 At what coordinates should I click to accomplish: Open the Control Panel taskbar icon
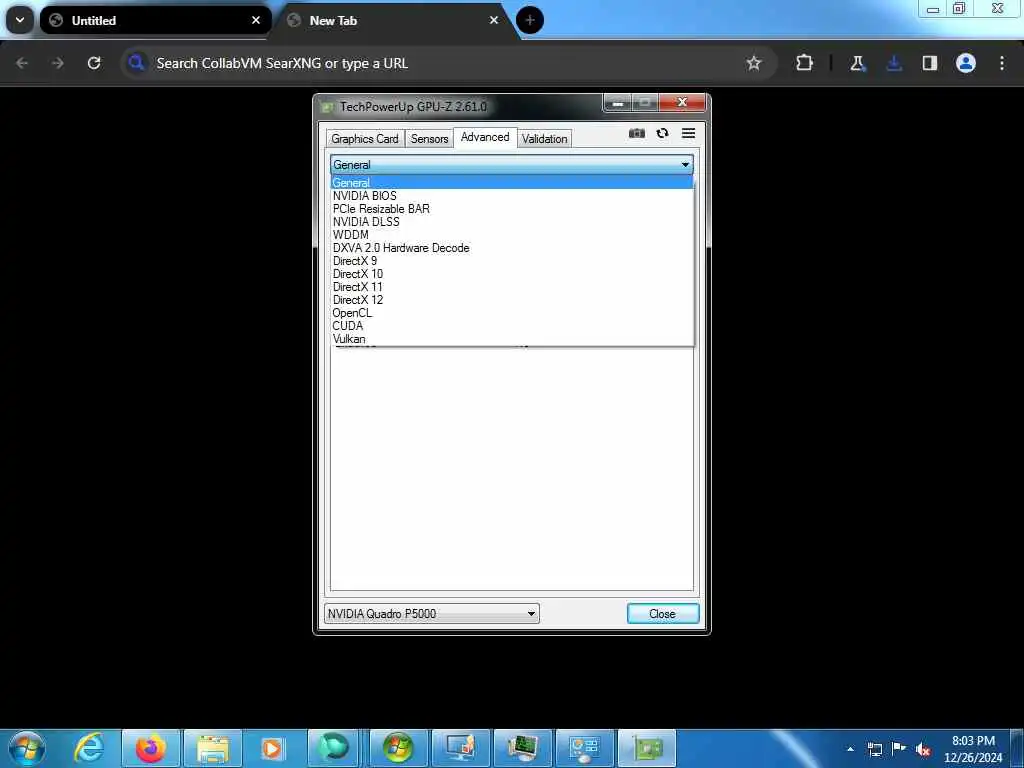click(584, 748)
